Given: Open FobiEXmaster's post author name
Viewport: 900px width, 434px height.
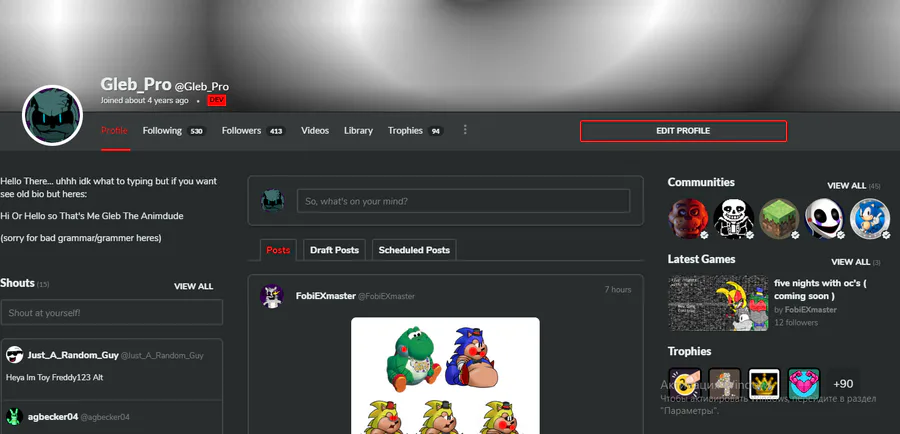Looking at the screenshot, I should coord(324,296).
